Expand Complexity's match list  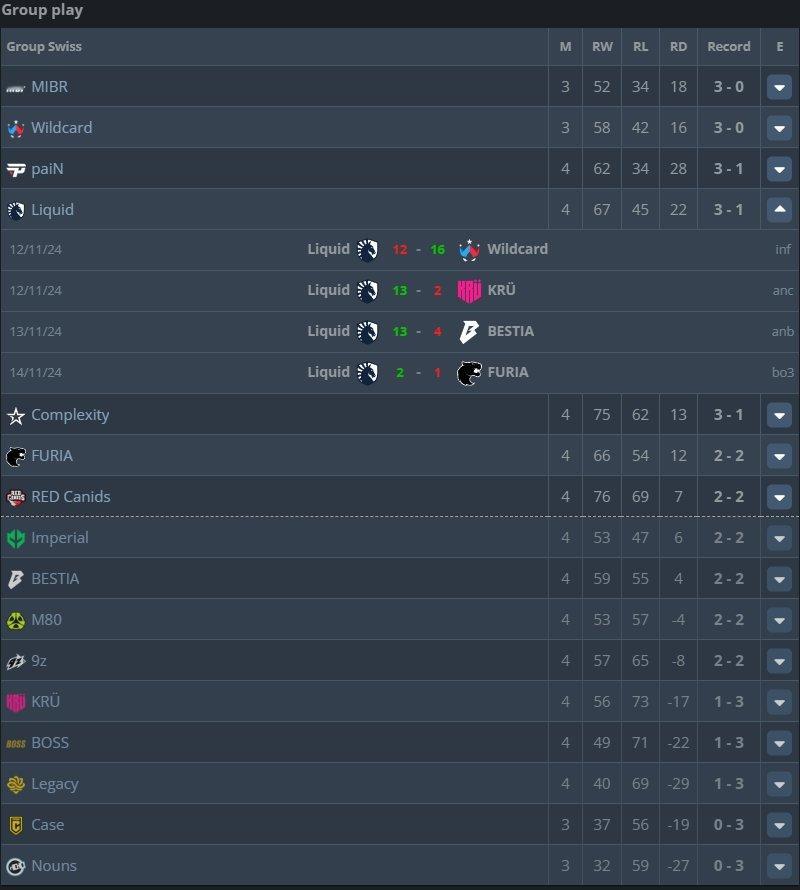[779, 415]
